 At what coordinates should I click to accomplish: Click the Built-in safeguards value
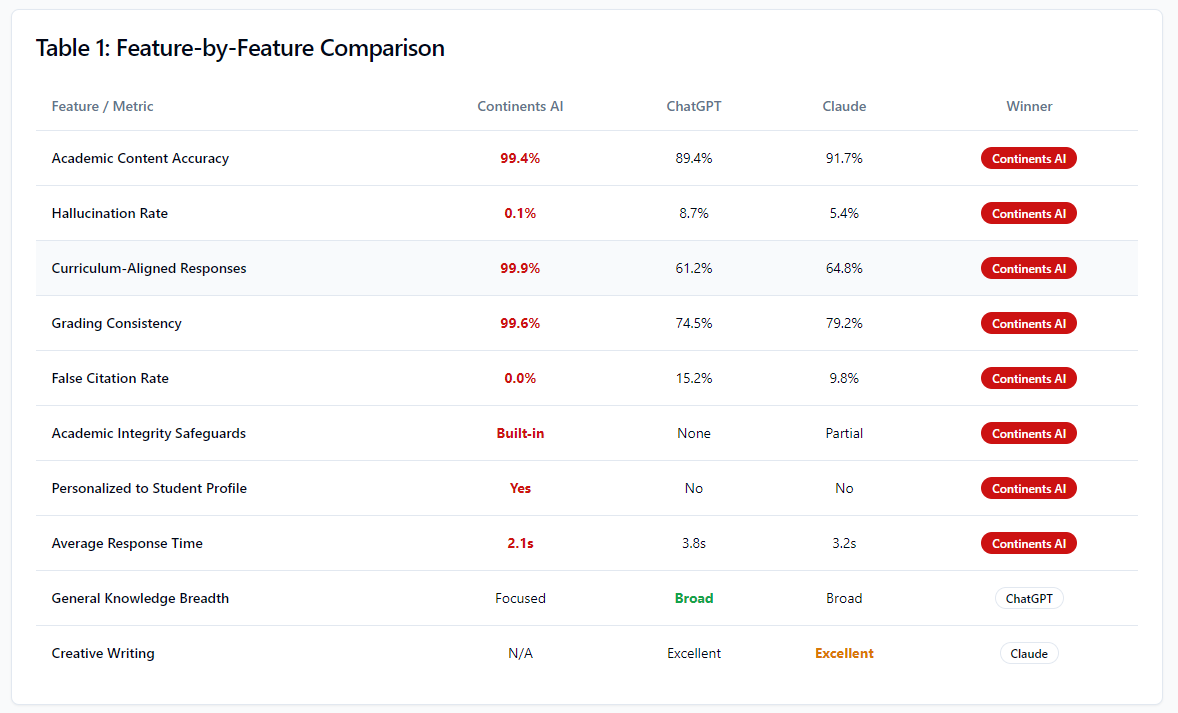pyautogui.click(x=520, y=434)
